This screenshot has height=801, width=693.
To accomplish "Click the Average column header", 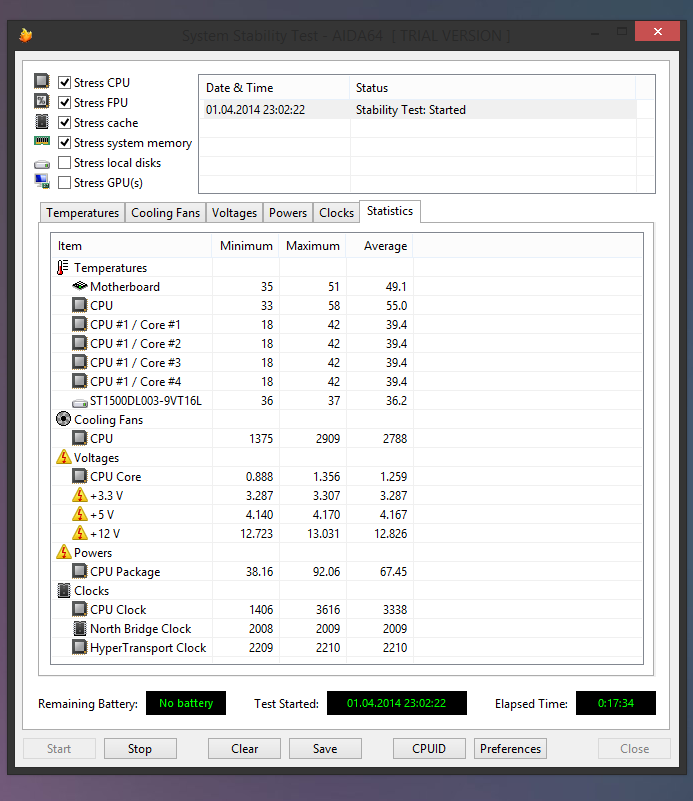I will pos(380,246).
